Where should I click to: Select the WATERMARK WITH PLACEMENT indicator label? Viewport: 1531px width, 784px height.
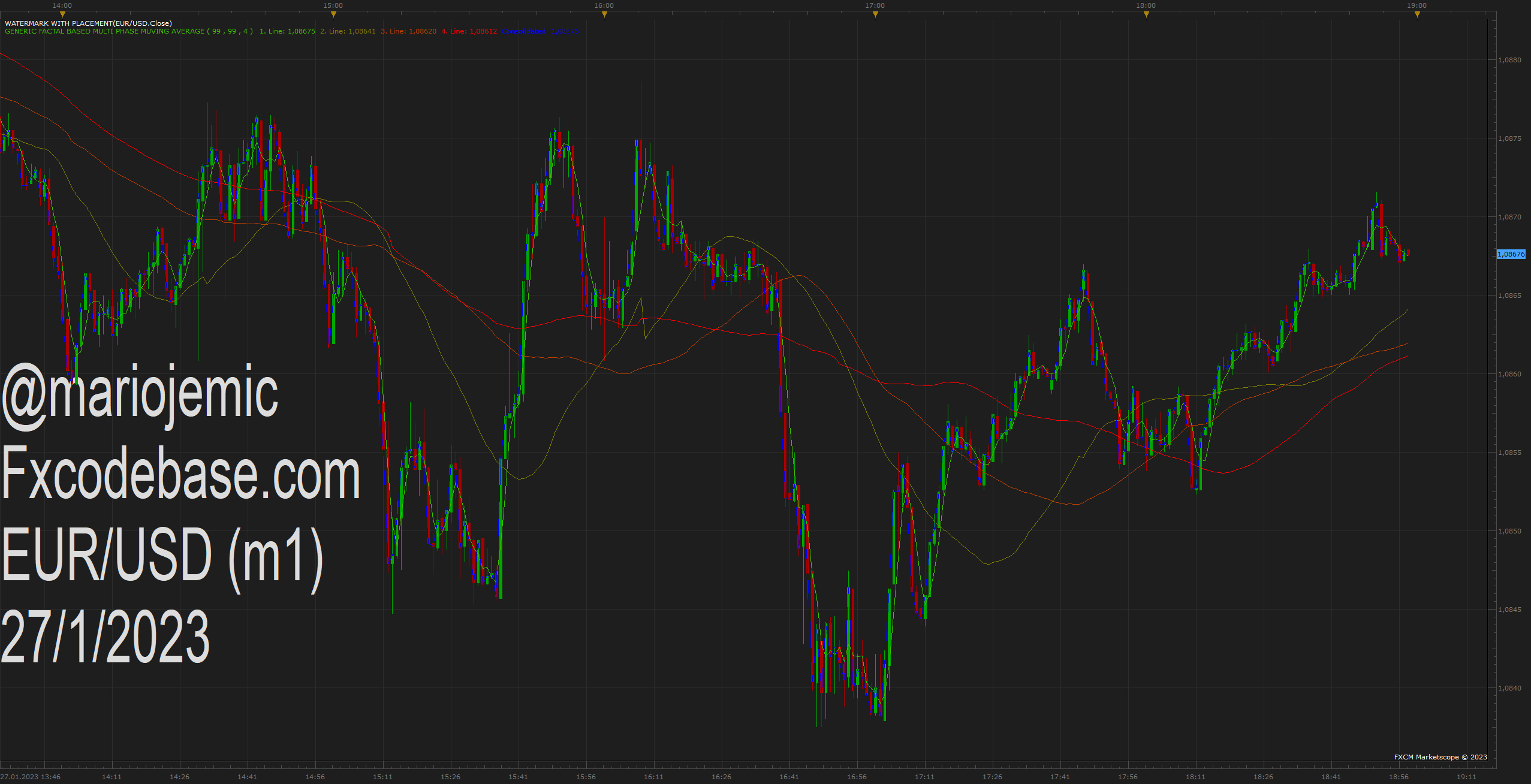(x=88, y=23)
